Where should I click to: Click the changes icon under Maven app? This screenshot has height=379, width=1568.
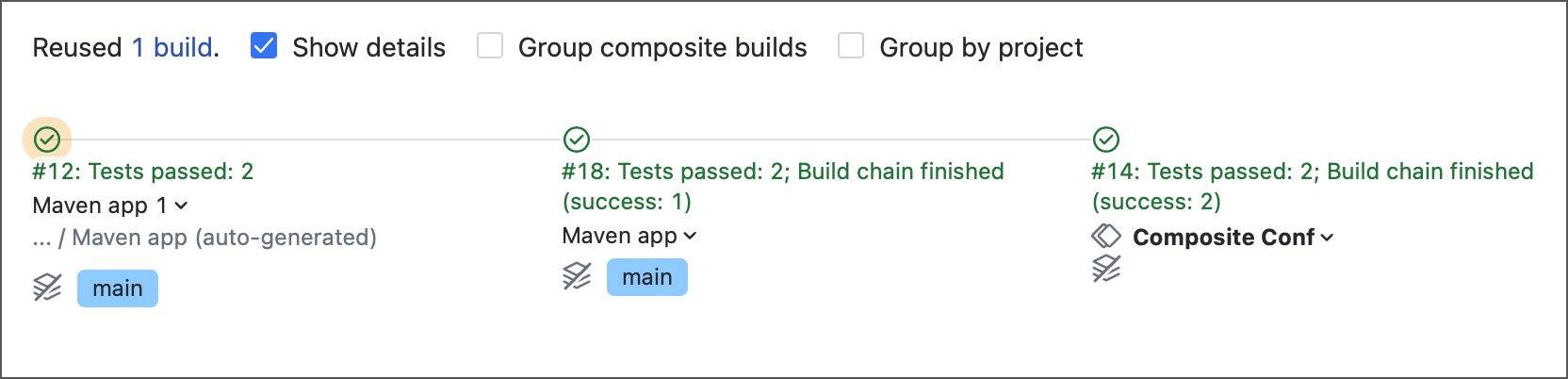click(577, 276)
